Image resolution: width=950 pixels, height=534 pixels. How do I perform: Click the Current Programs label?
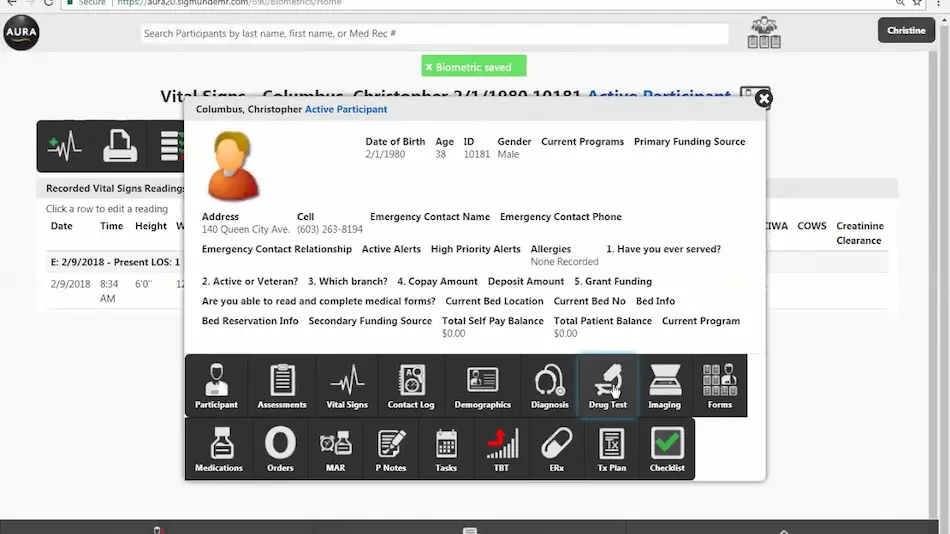tap(582, 141)
